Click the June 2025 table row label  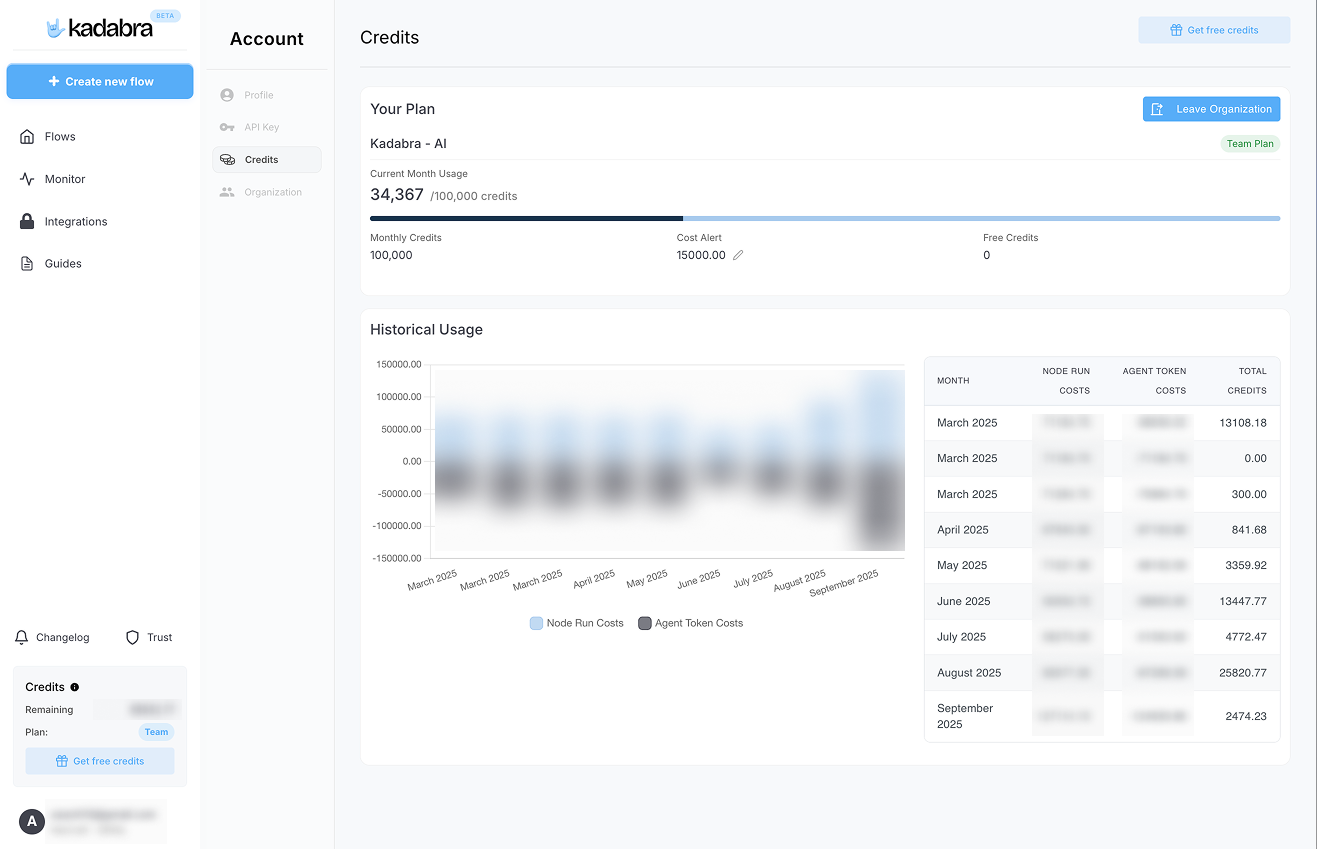coord(964,601)
